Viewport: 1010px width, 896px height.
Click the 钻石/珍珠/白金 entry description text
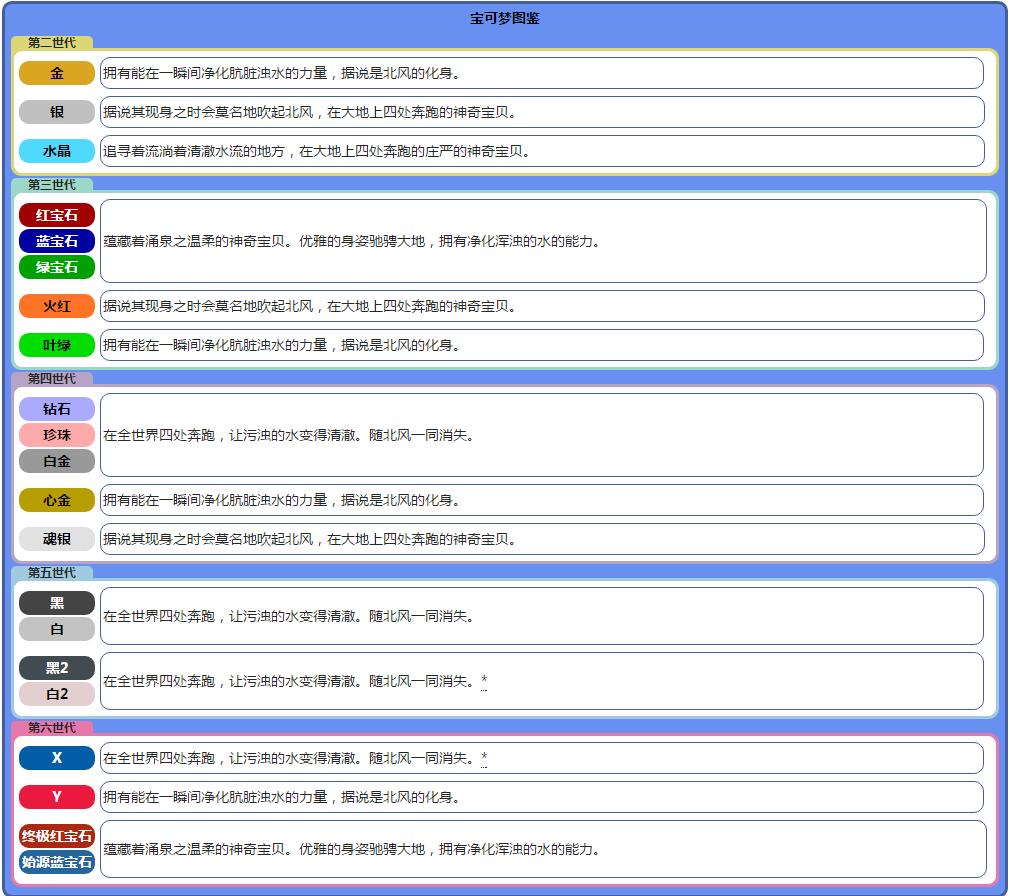(x=288, y=435)
